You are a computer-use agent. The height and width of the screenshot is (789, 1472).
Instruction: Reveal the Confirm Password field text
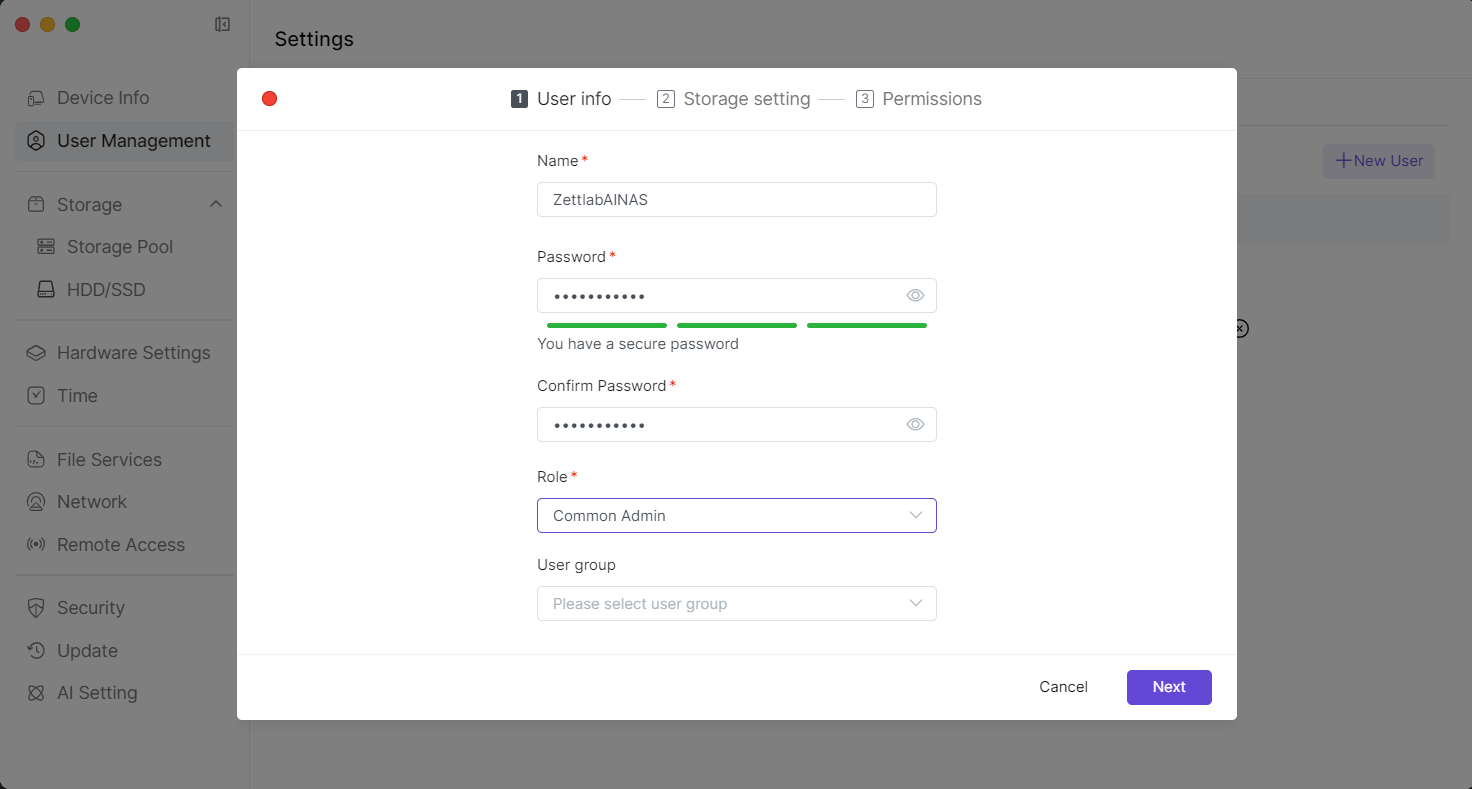click(915, 425)
